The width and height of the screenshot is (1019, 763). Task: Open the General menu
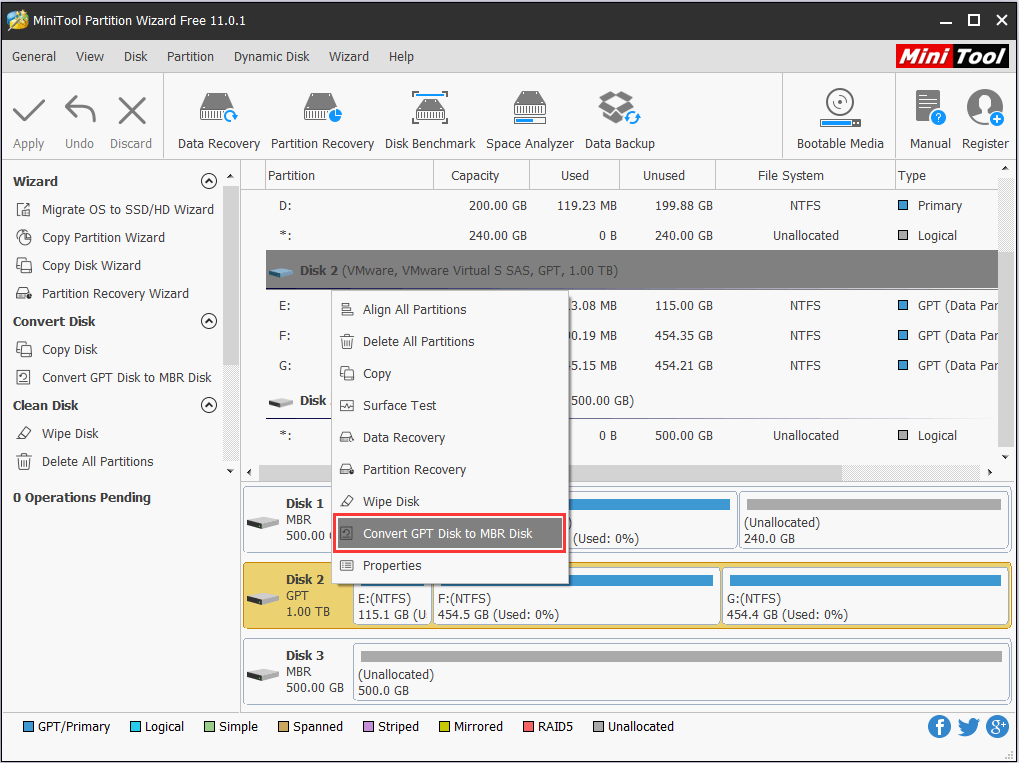click(34, 57)
